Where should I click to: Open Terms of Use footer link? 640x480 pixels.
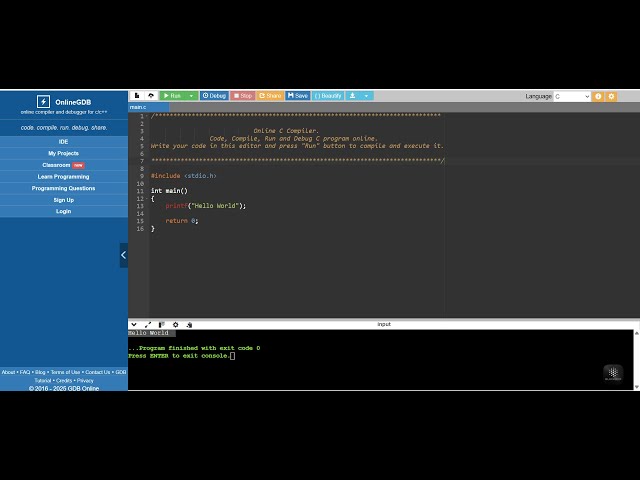(x=65, y=372)
